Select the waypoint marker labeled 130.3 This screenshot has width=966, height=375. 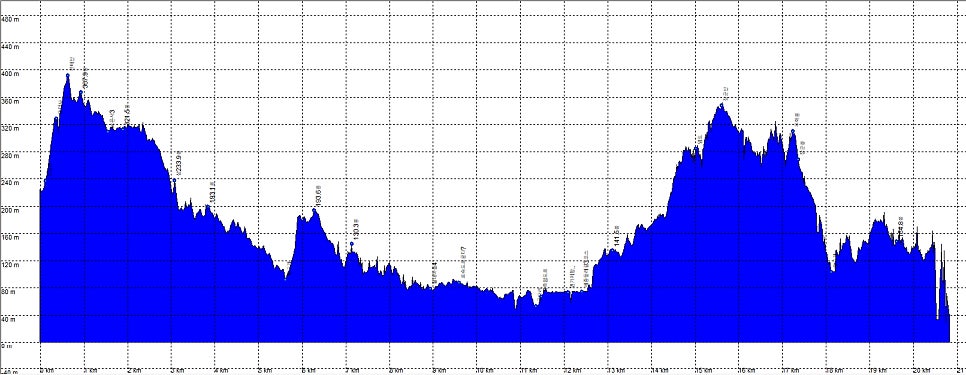pyautogui.click(x=352, y=244)
